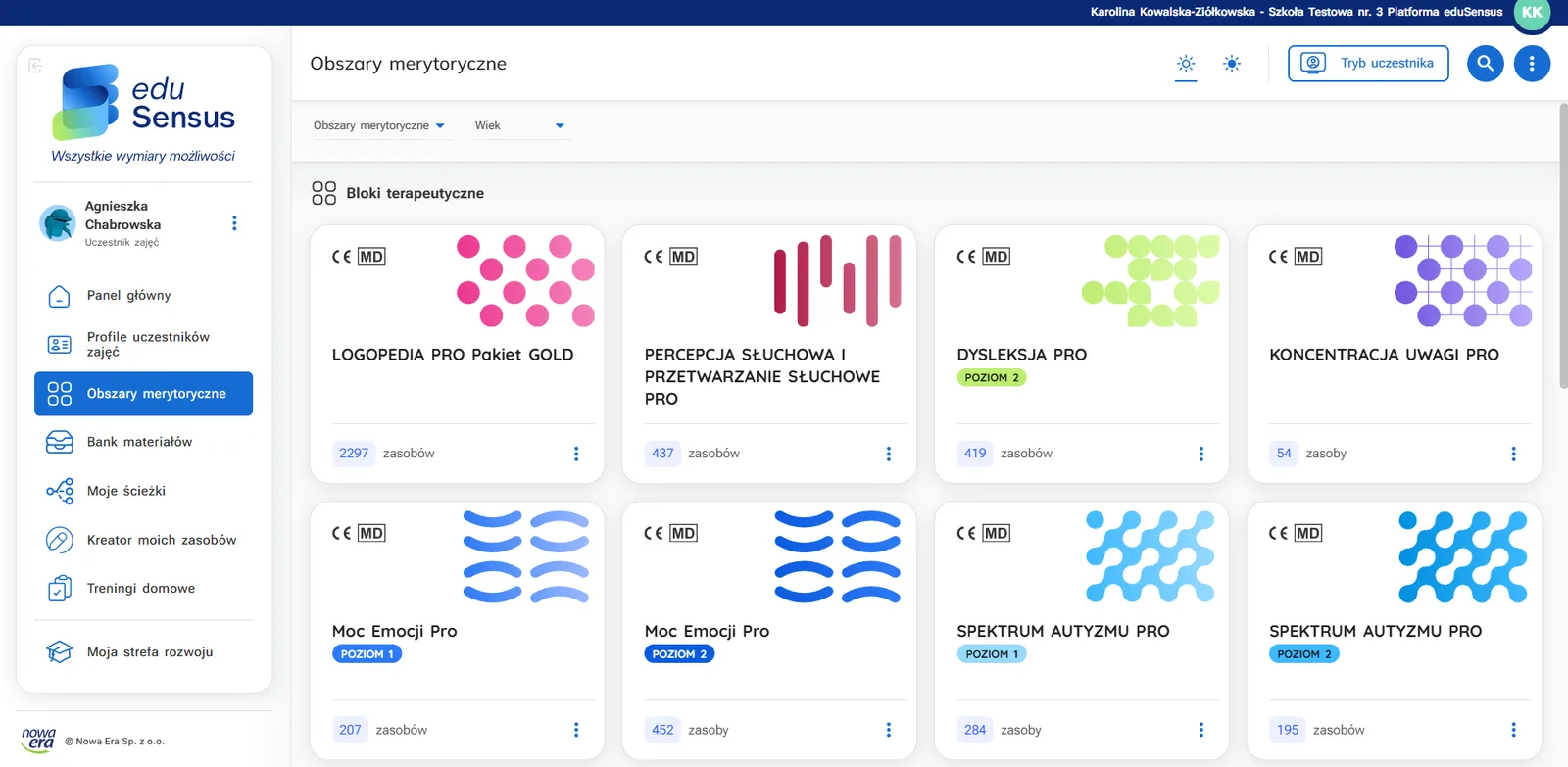Click the 54 zasoby count
The image size is (1568, 767).
[x=1308, y=454]
